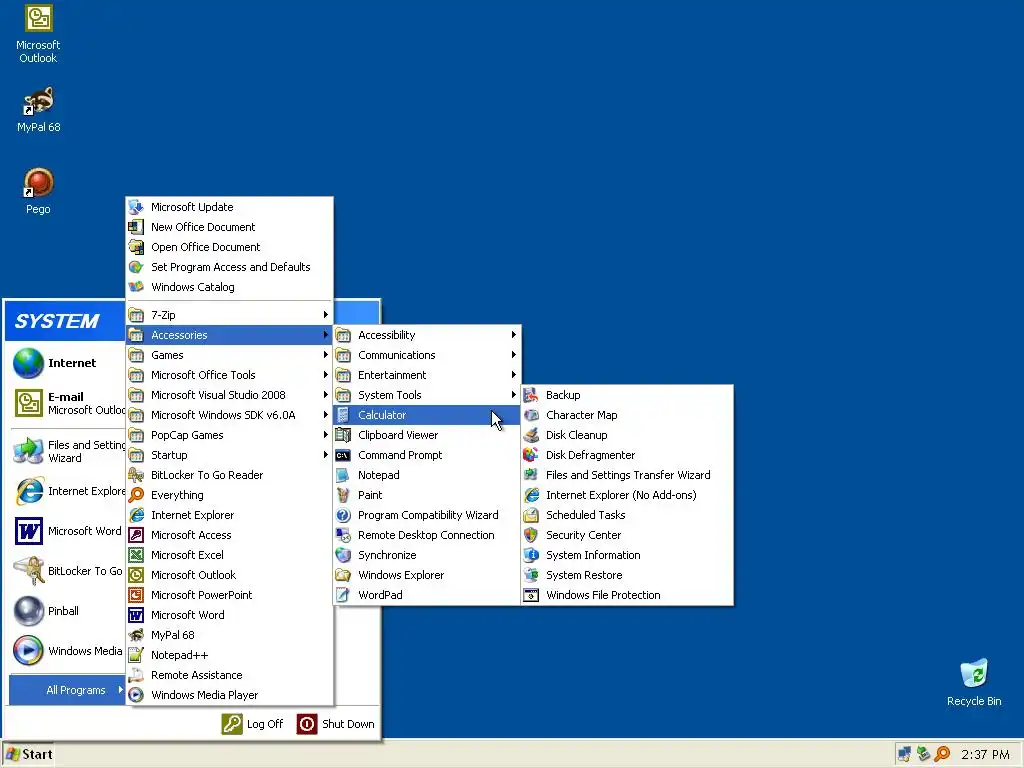Image resolution: width=1024 pixels, height=768 pixels.
Task: Open Clipboard Viewer in Accessories
Action: point(426,435)
